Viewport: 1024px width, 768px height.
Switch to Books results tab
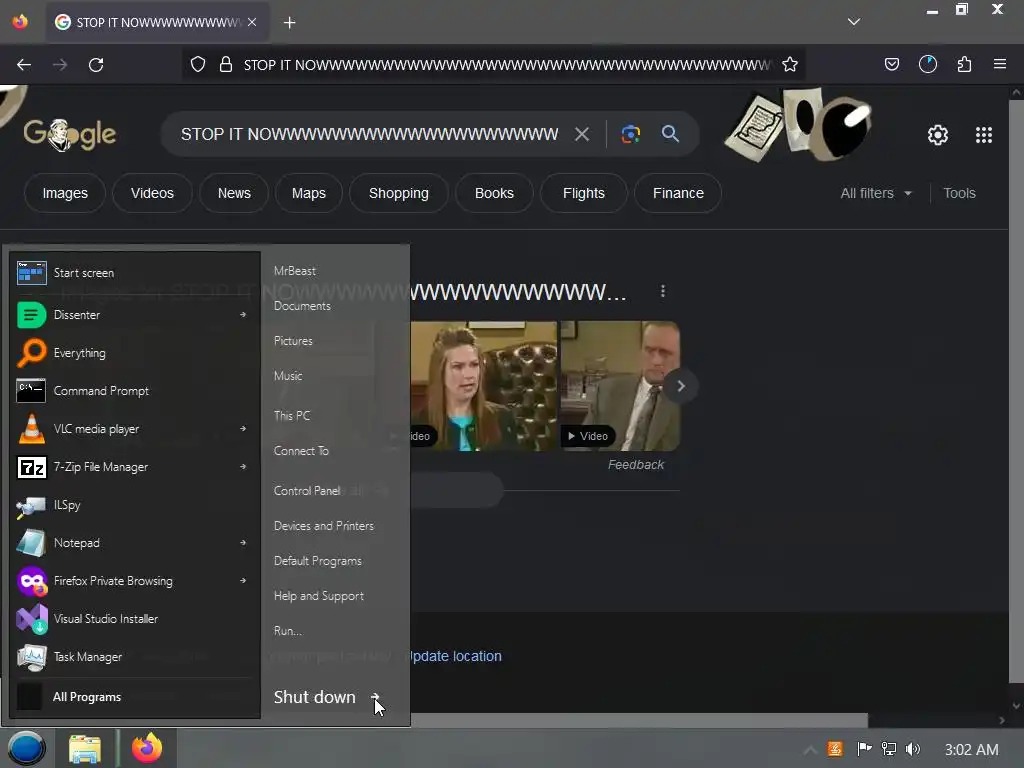(494, 193)
